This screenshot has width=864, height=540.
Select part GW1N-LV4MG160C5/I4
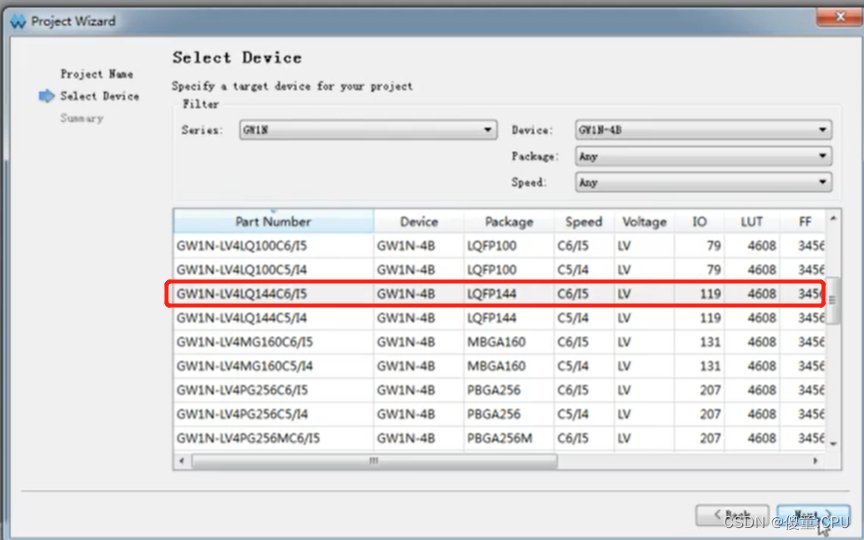(499, 366)
